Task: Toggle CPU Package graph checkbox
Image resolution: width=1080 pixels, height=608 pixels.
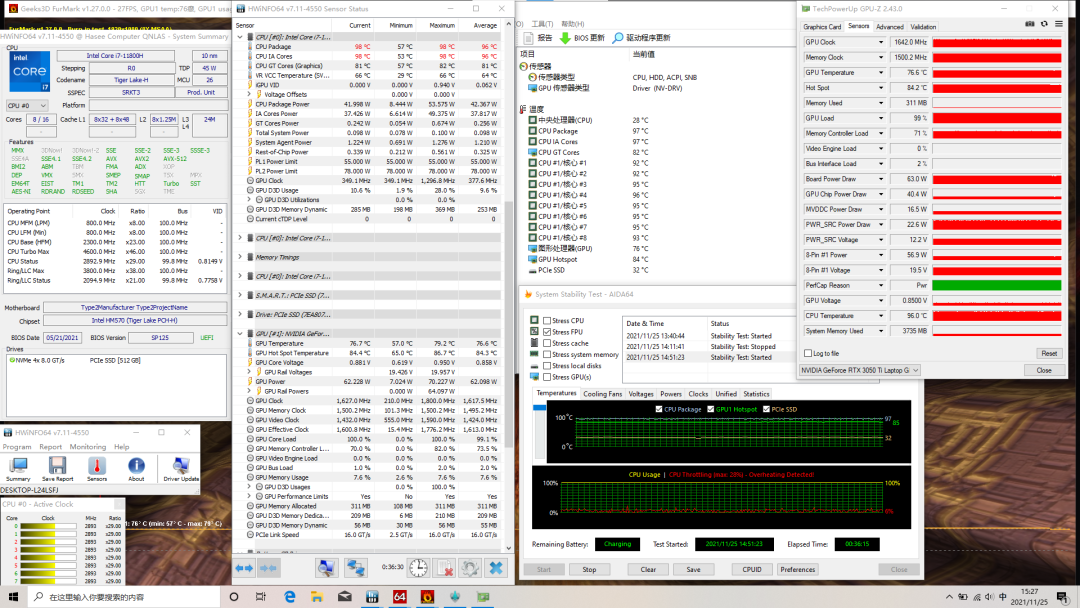Action: point(659,409)
